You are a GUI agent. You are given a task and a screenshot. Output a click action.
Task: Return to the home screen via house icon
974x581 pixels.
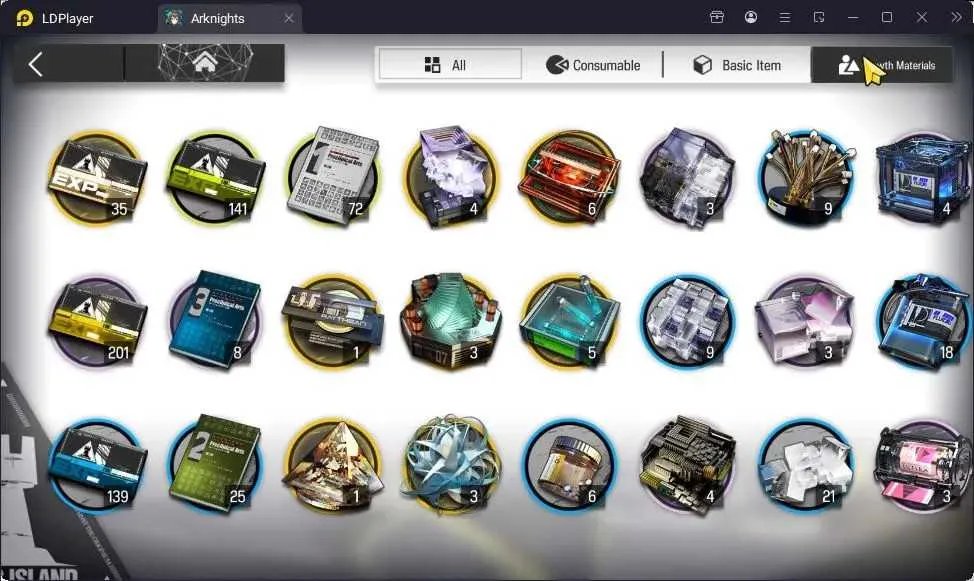coord(205,63)
